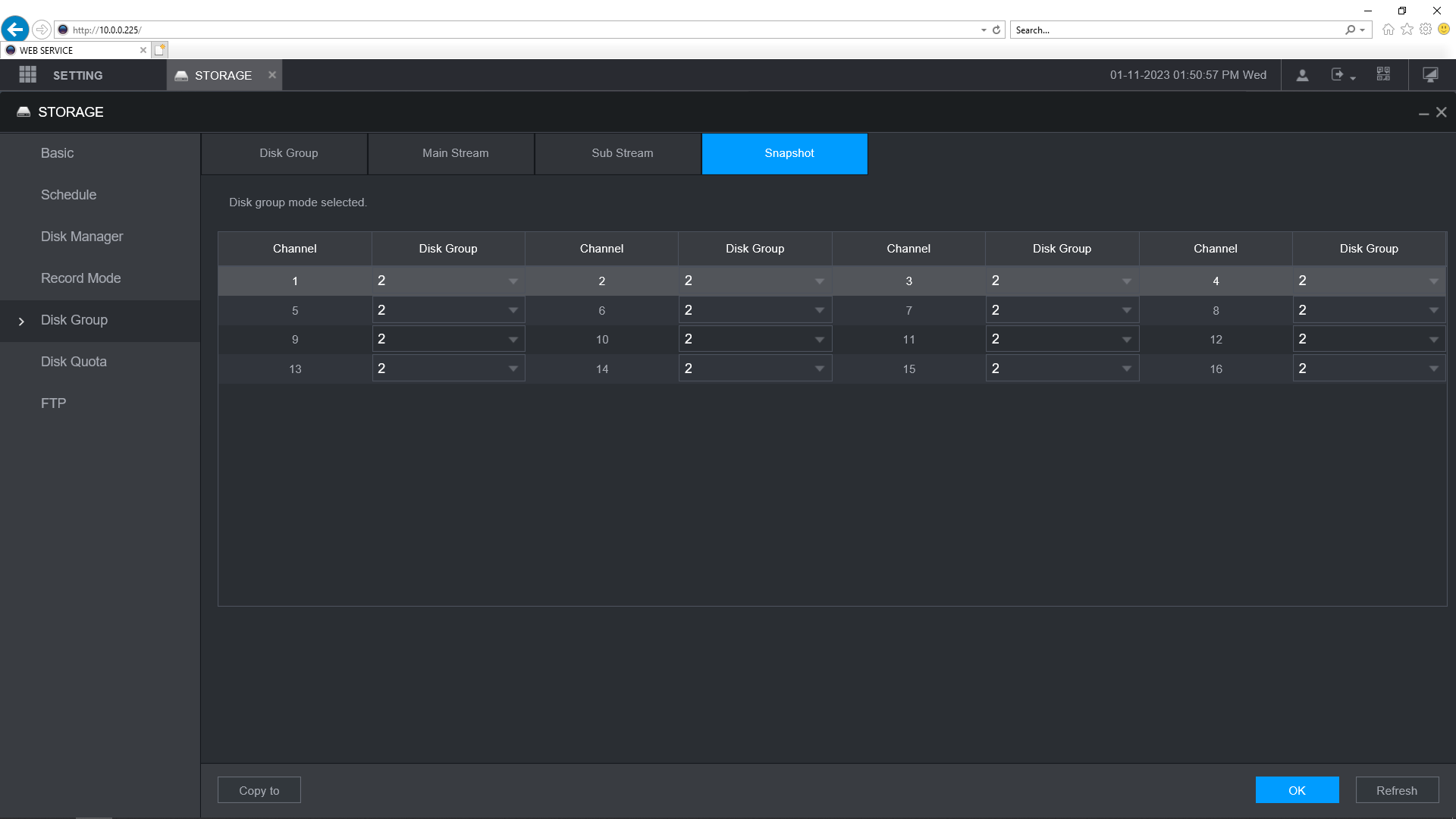Open browser favorites star
This screenshot has width=1456, height=819.
point(1407,29)
